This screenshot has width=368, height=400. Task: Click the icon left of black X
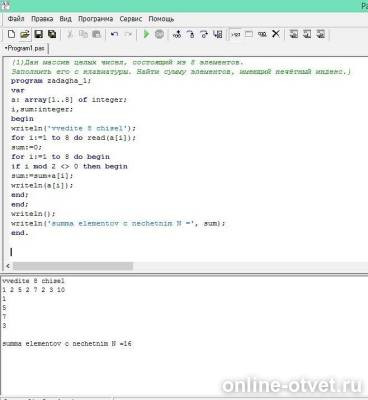262,34
